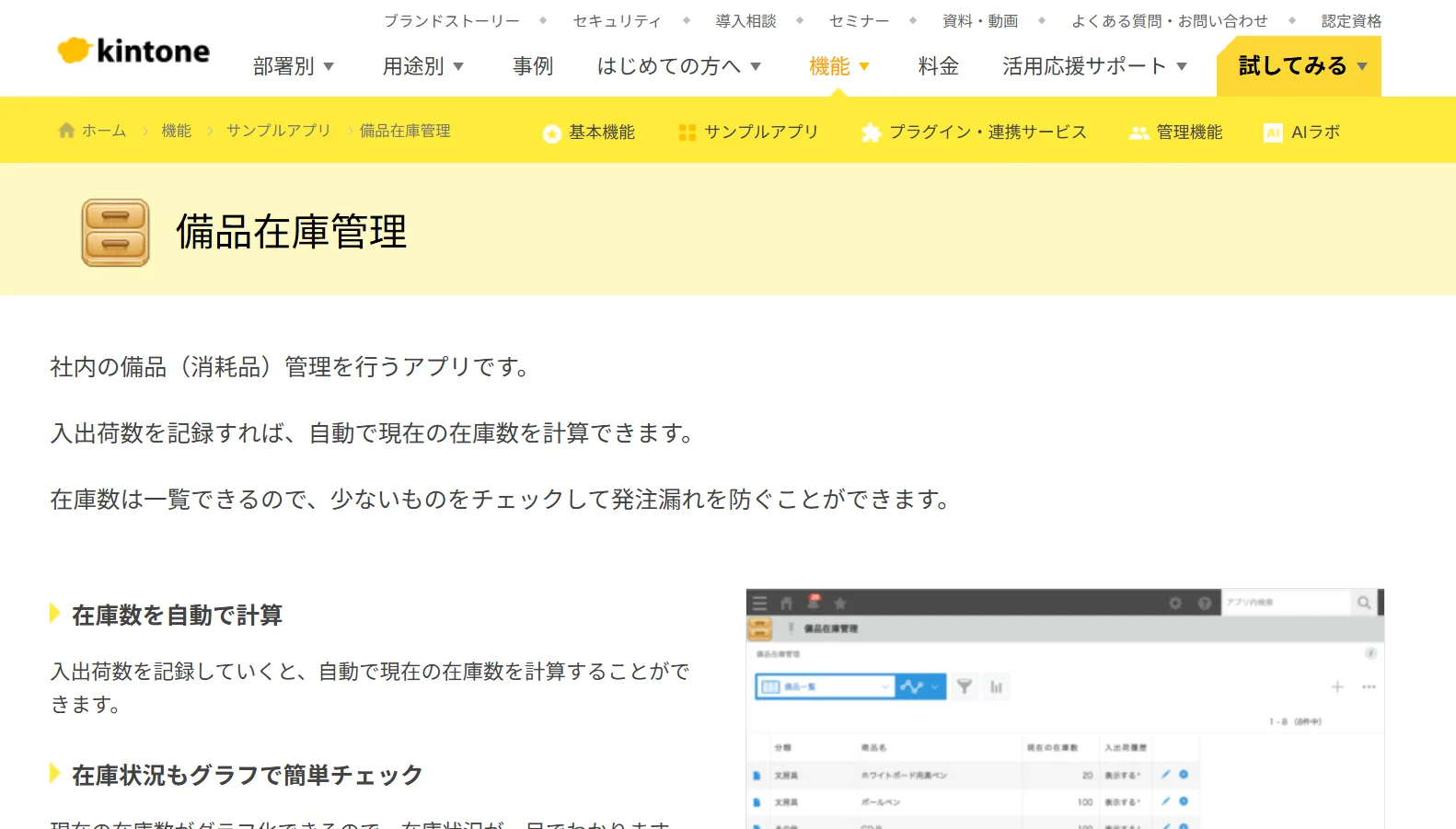
Task: Click the 管理機能 people icon
Action: pos(1139,132)
